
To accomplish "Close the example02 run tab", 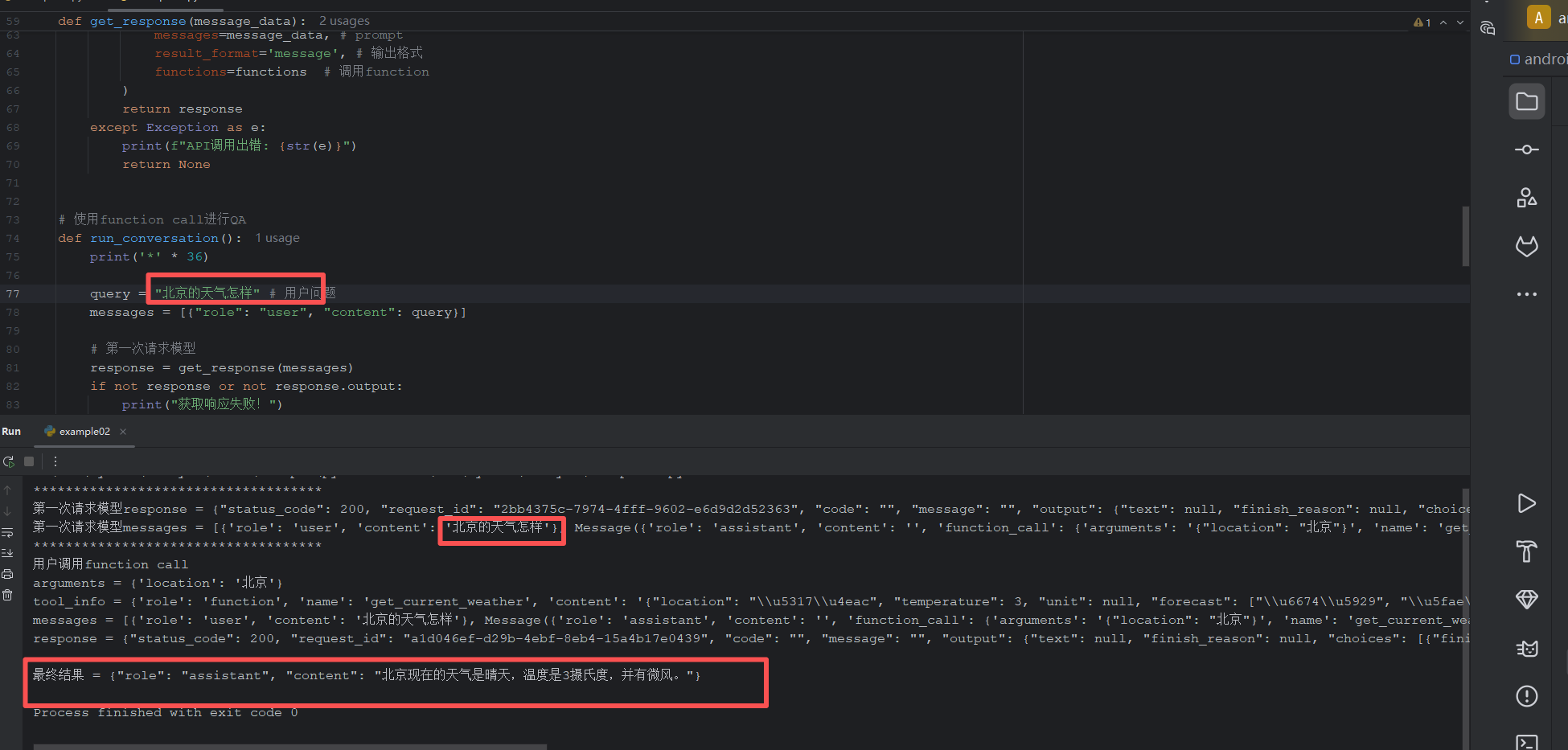I will (x=123, y=432).
